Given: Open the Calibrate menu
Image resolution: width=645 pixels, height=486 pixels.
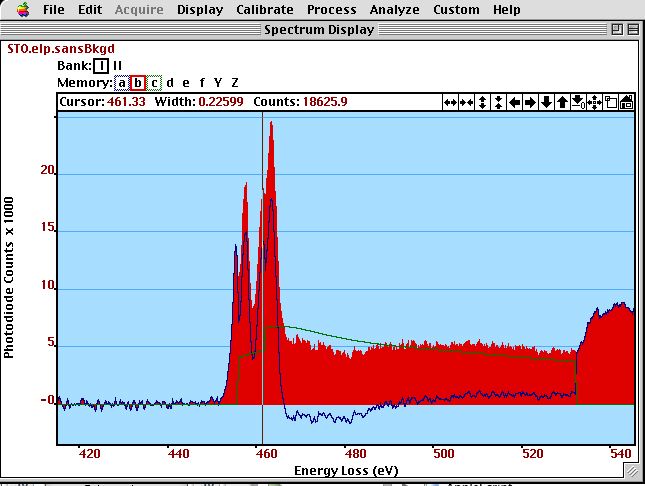Looking at the screenshot, I should point(264,9).
